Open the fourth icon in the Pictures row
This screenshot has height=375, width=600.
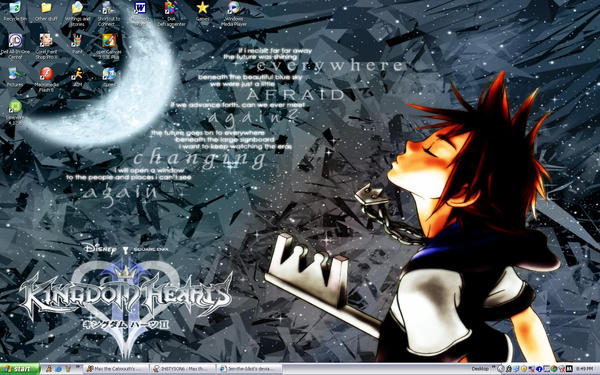tap(109, 77)
